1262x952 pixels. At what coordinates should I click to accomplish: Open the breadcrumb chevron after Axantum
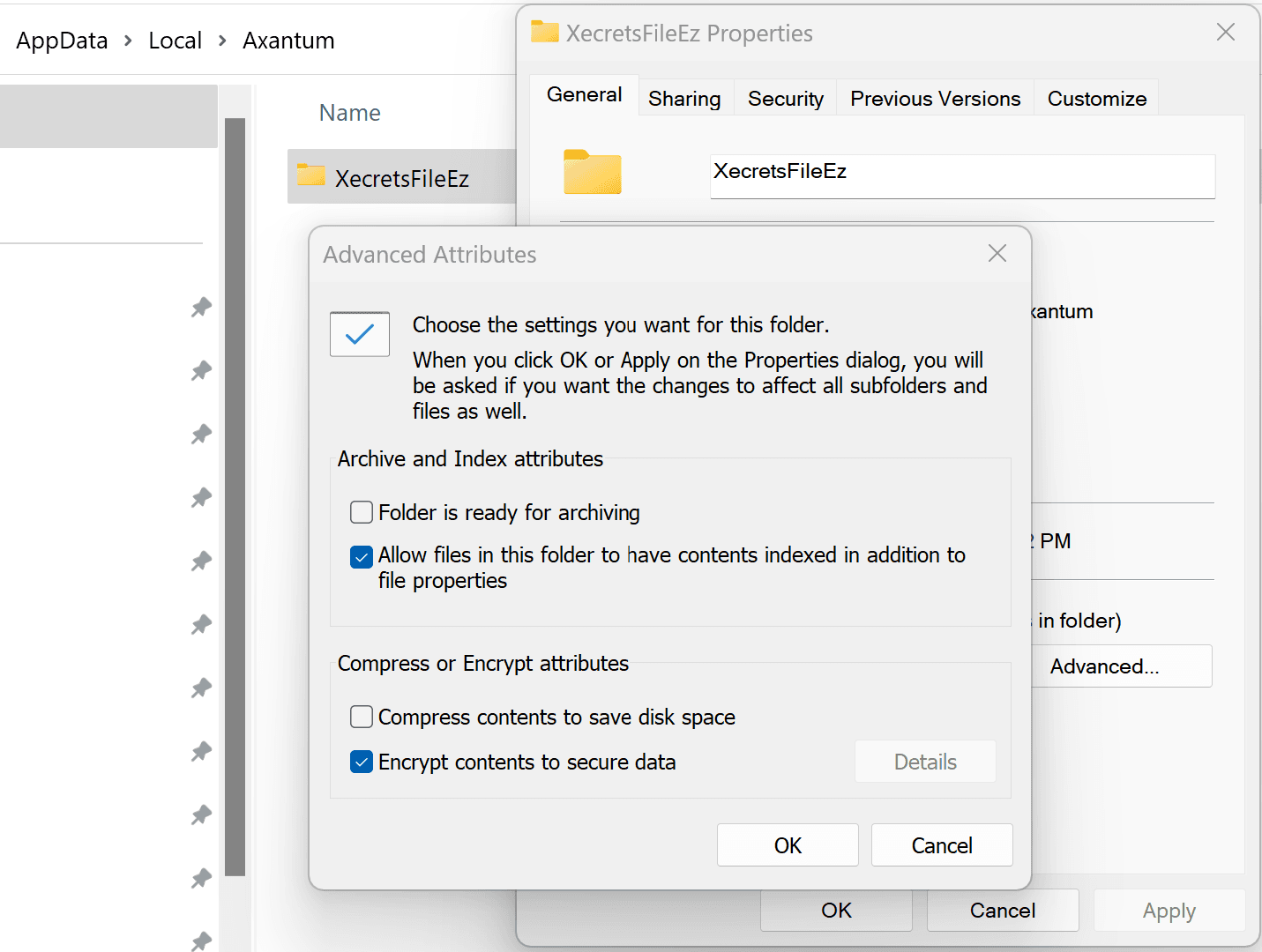(x=355, y=40)
